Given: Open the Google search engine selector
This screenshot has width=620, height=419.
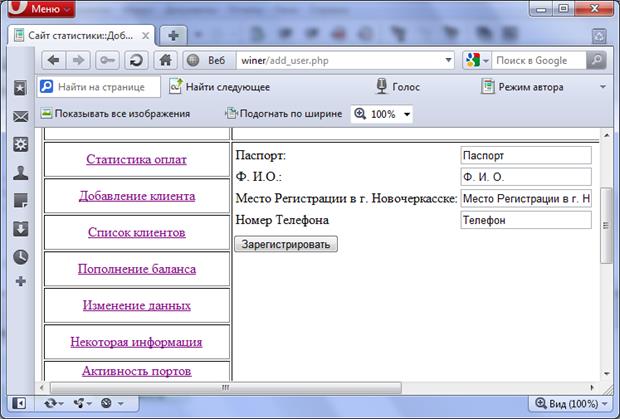Looking at the screenshot, I should (477, 60).
